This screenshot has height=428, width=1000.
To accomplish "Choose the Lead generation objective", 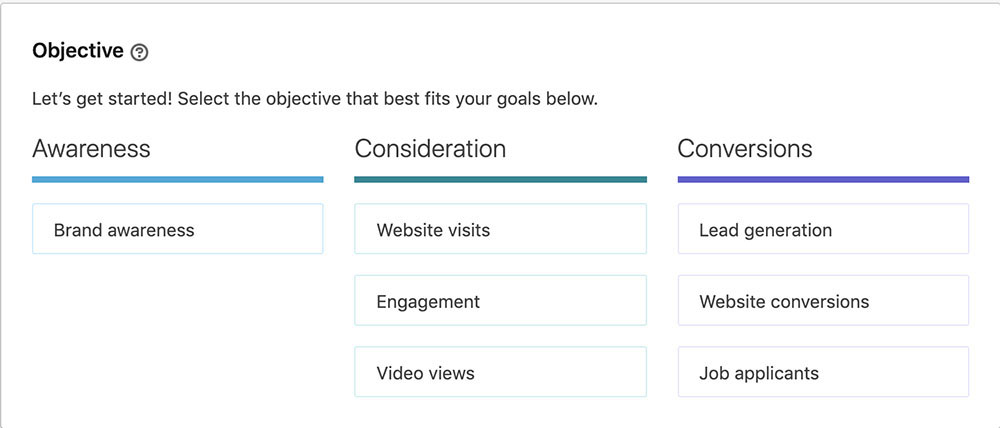I will click(x=823, y=229).
